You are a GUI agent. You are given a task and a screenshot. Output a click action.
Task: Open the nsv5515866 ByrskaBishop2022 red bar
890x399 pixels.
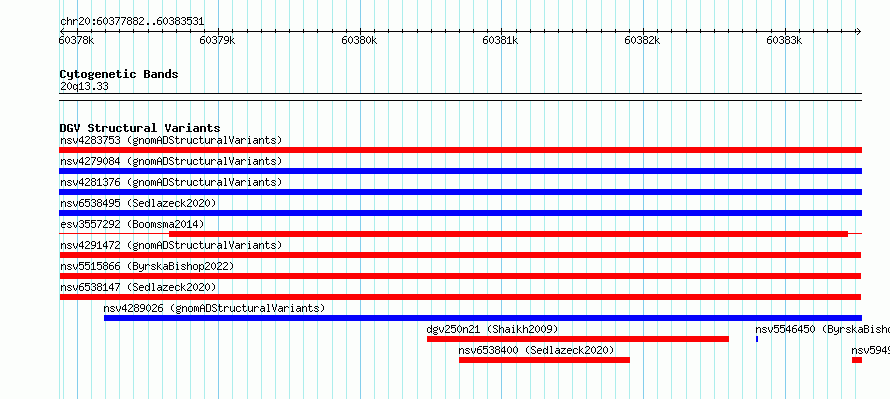(460, 276)
